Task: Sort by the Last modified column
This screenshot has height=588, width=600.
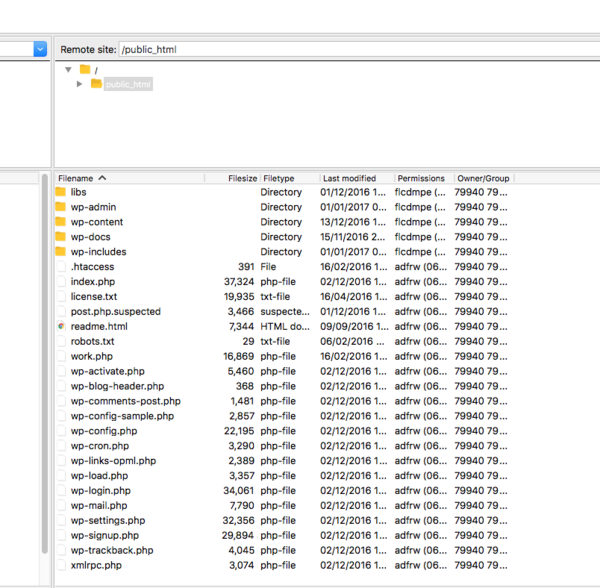Action: 349,178
